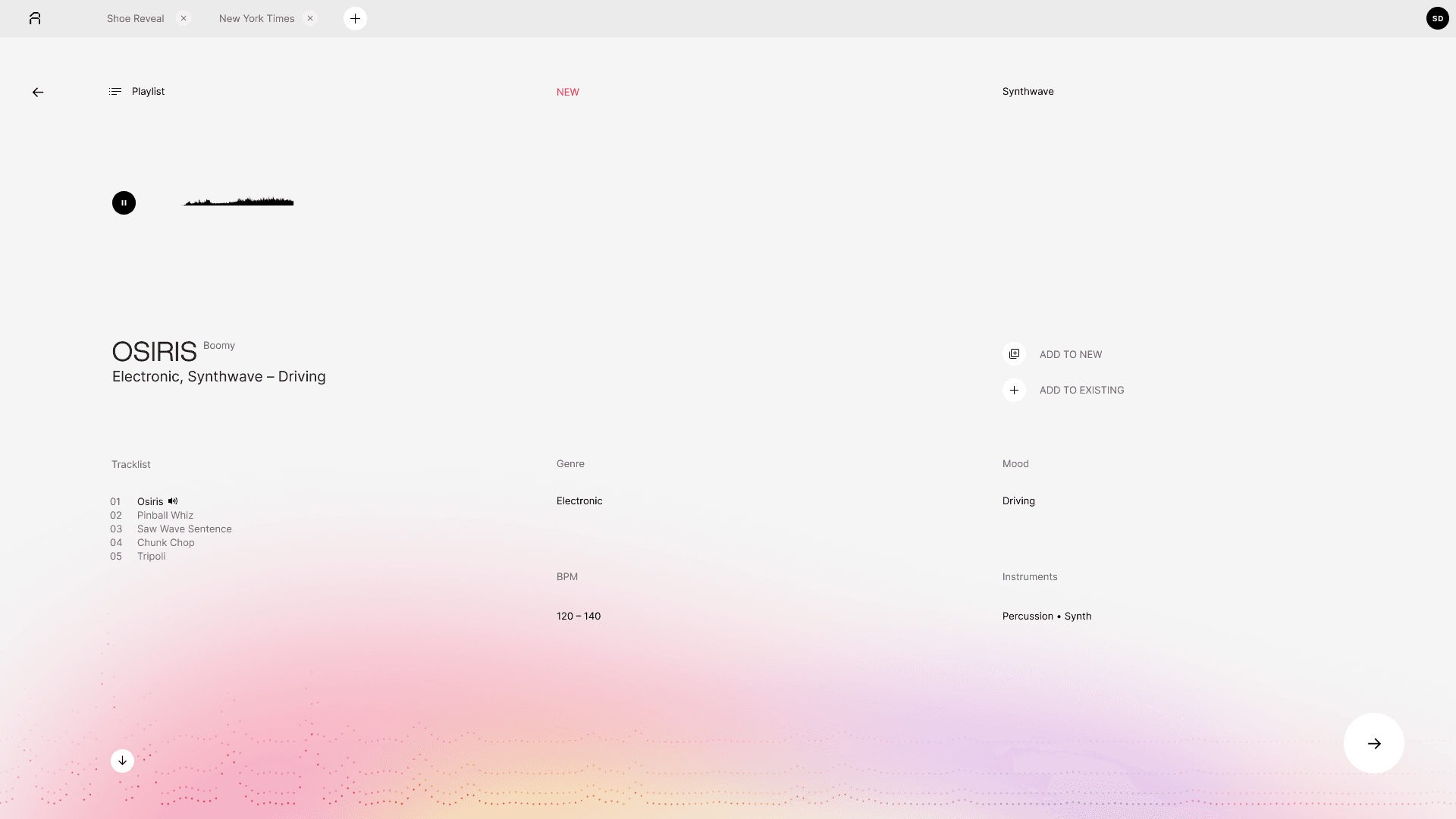This screenshot has width=1456, height=819.
Task: Open the SD user profile avatar
Action: [1437, 19]
